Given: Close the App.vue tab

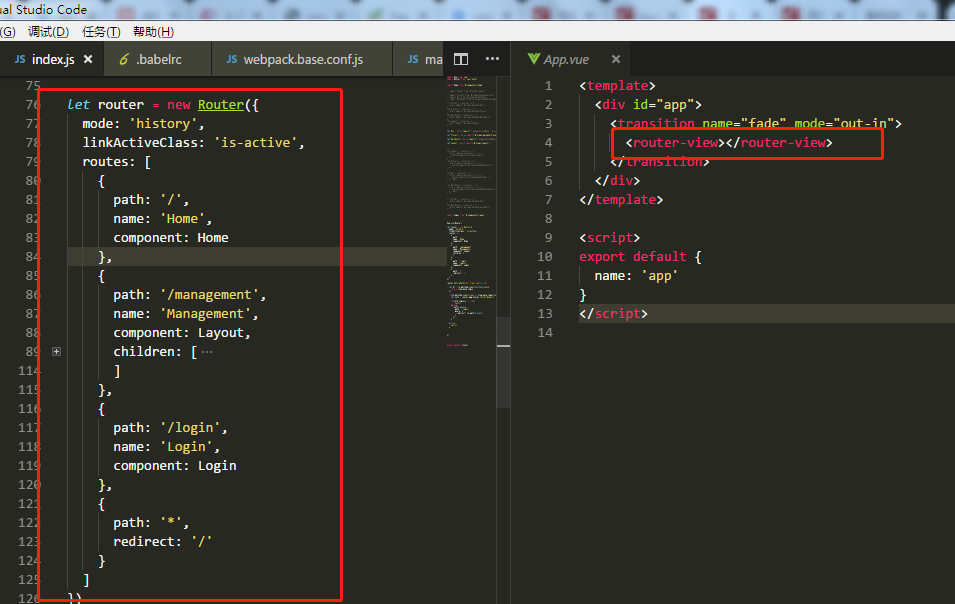Looking at the screenshot, I should point(616,59).
